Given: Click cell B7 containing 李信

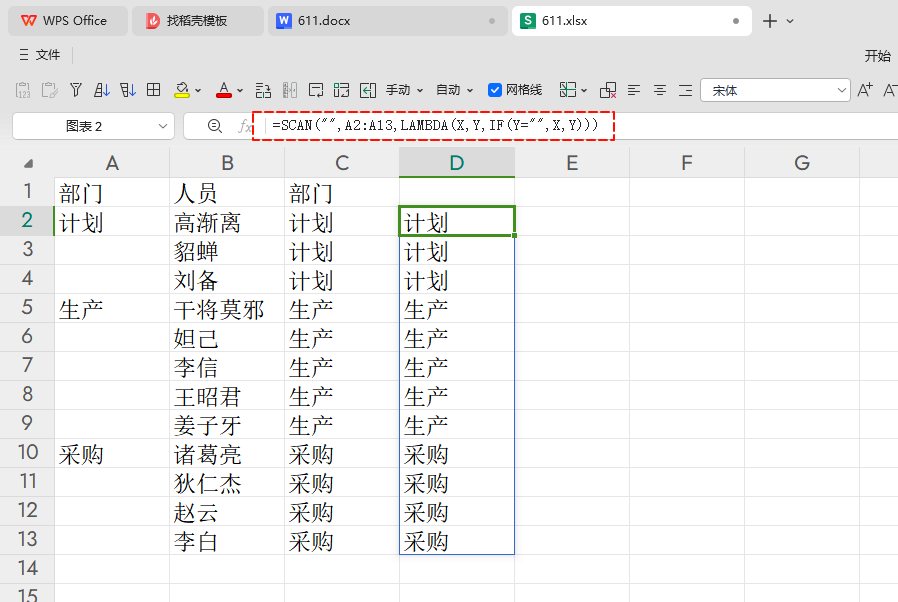Looking at the screenshot, I should tap(227, 367).
